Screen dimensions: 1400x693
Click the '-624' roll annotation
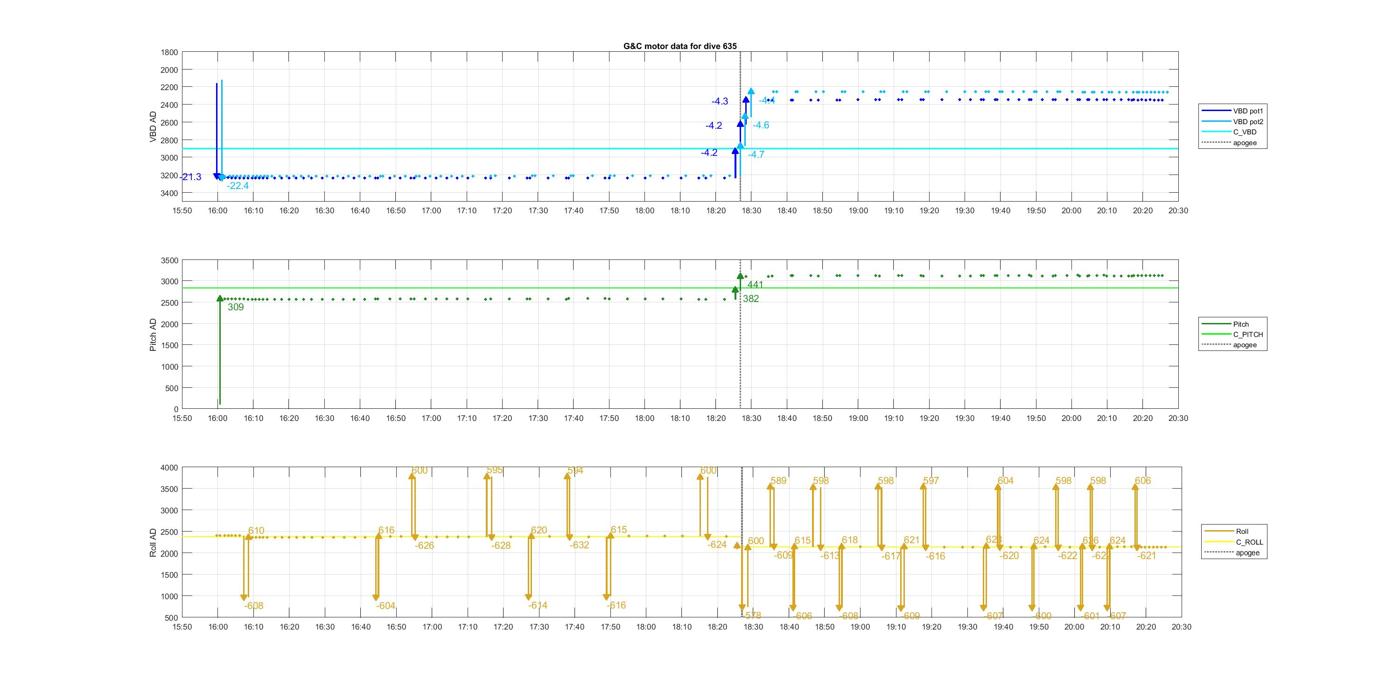[x=717, y=545]
